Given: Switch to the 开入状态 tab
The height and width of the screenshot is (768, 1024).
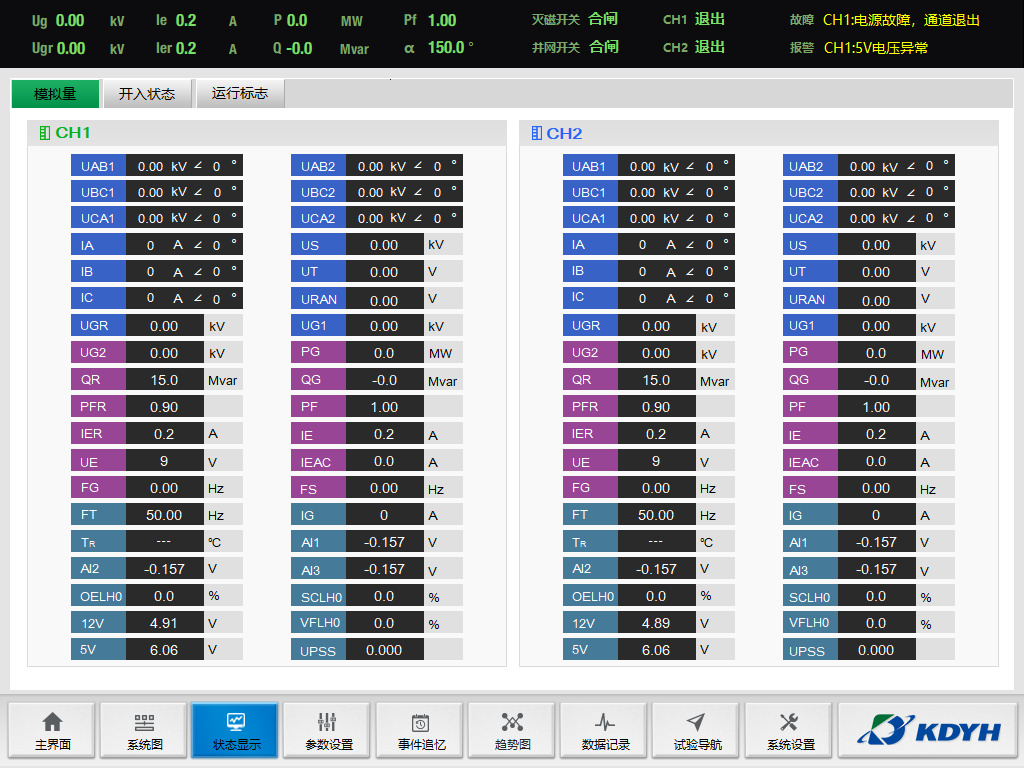Looking at the screenshot, I should (x=147, y=94).
